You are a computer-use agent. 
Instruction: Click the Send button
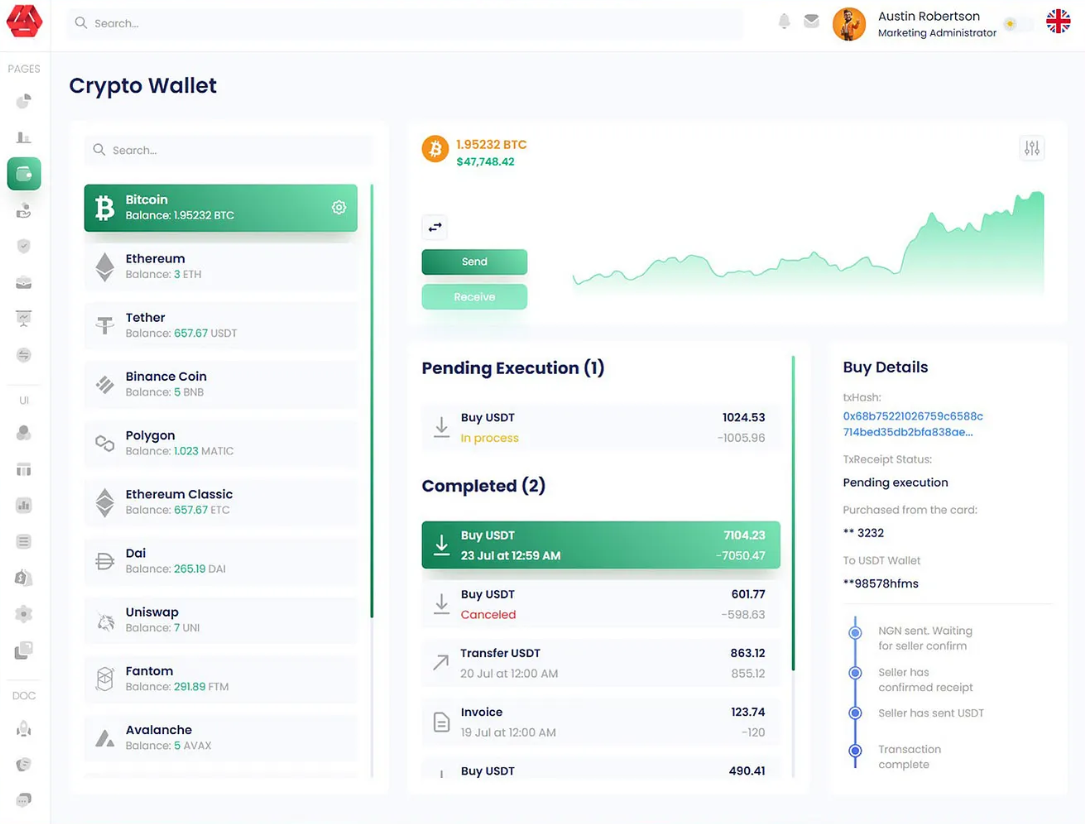pyautogui.click(x=475, y=262)
